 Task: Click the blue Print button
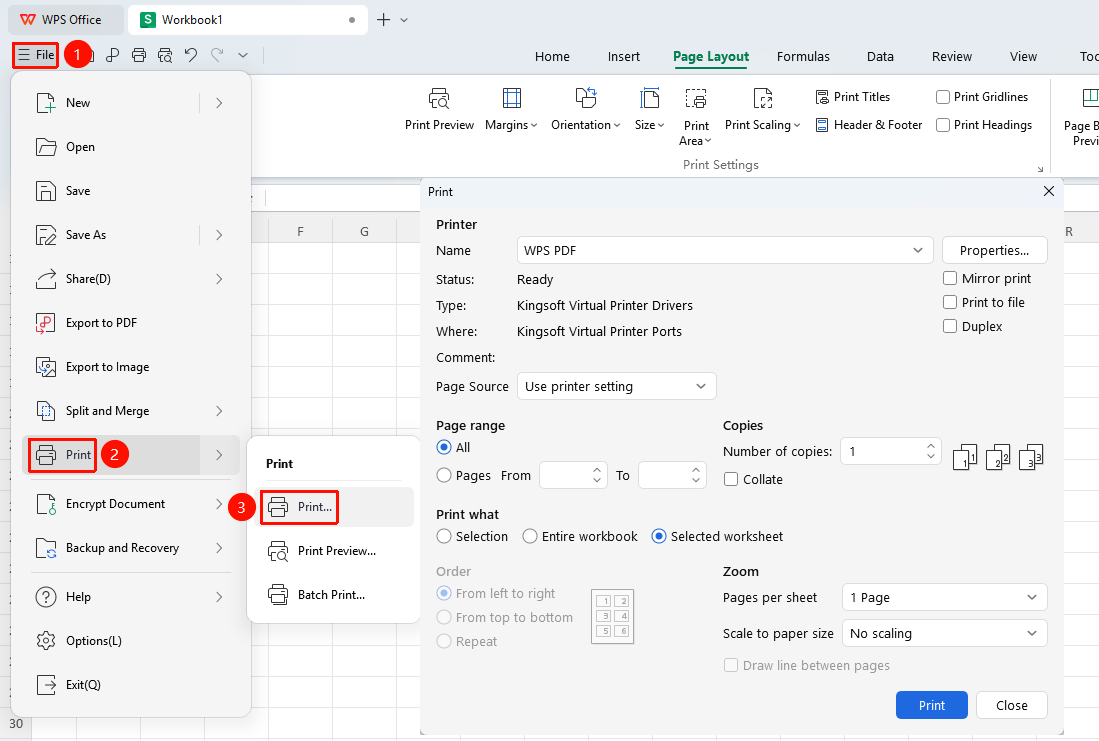[x=931, y=705]
